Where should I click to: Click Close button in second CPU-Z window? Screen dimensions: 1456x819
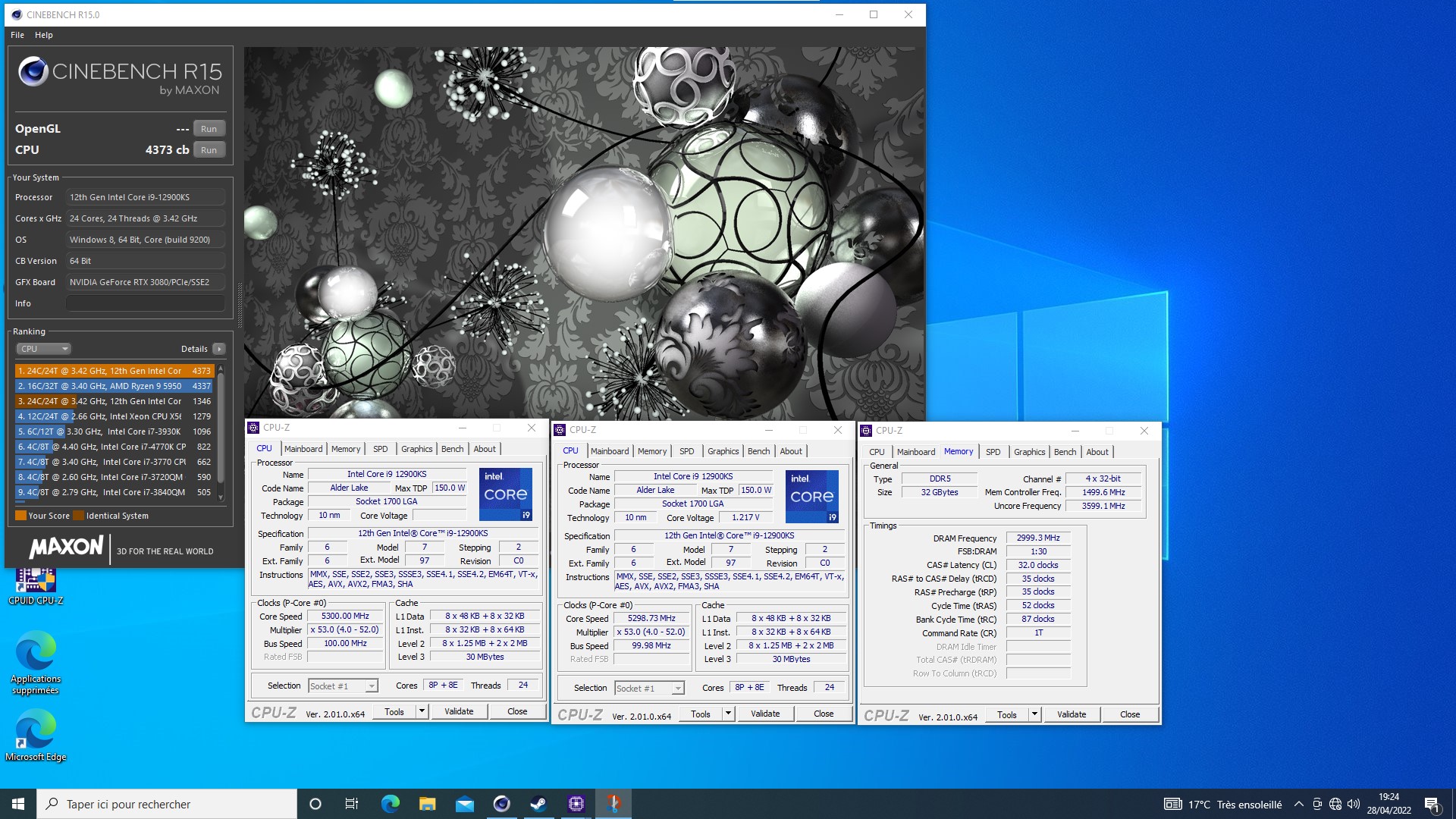[x=824, y=714]
